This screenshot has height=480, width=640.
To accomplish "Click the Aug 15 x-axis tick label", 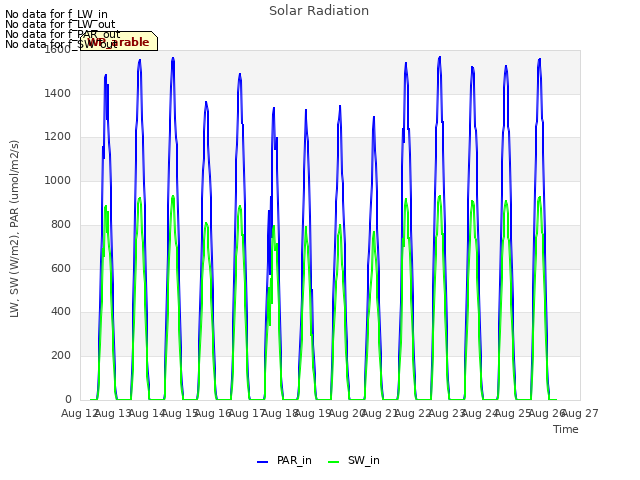I will [x=180, y=413].
